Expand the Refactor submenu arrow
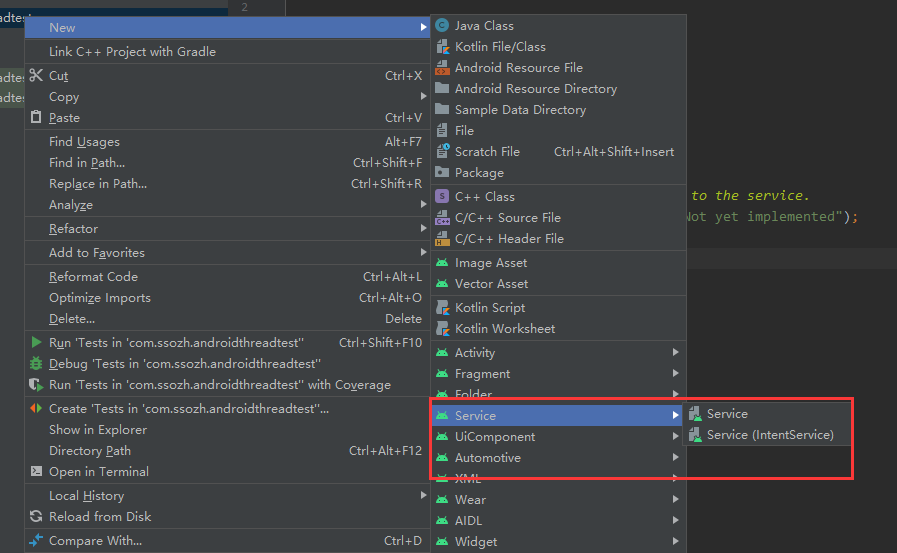The width and height of the screenshot is (897, 553). [423, 228]
